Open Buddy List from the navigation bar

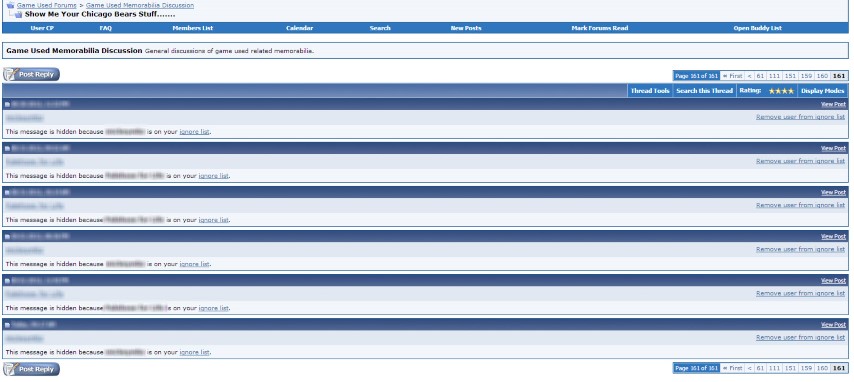758,28
